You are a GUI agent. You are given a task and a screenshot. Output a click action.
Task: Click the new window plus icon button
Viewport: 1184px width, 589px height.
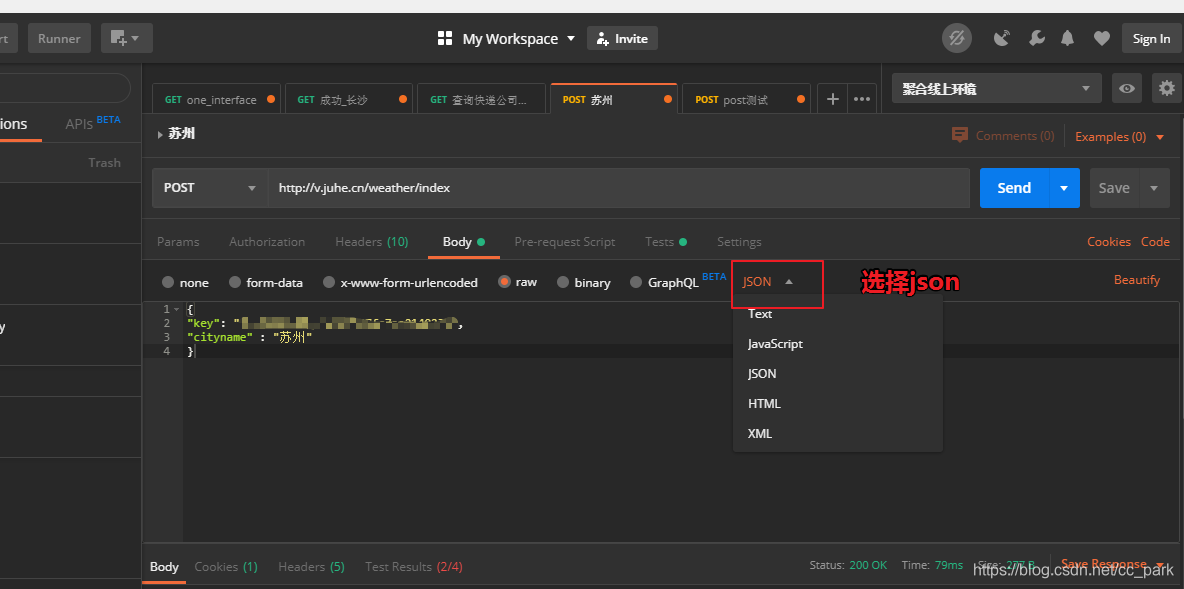(127, 38)
